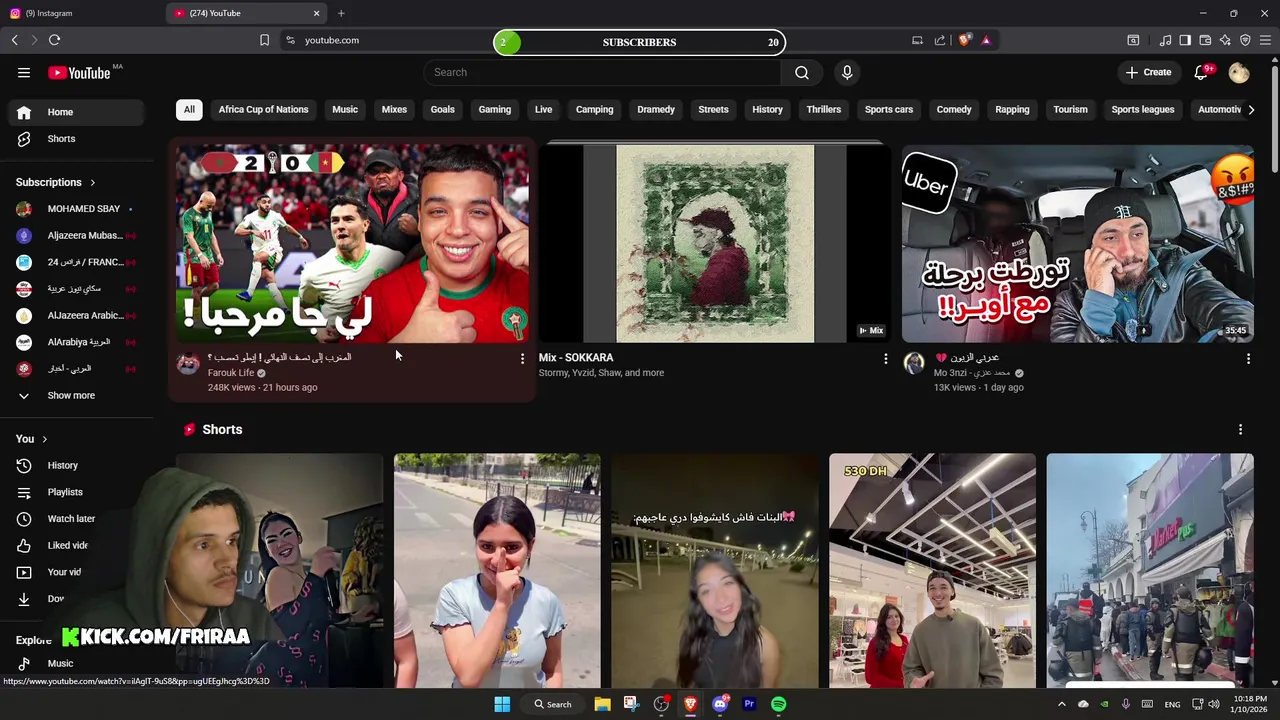Open the Brave VPN shield icon
The height and width of the screenshot is (720, 1280).
point(1245,40)
